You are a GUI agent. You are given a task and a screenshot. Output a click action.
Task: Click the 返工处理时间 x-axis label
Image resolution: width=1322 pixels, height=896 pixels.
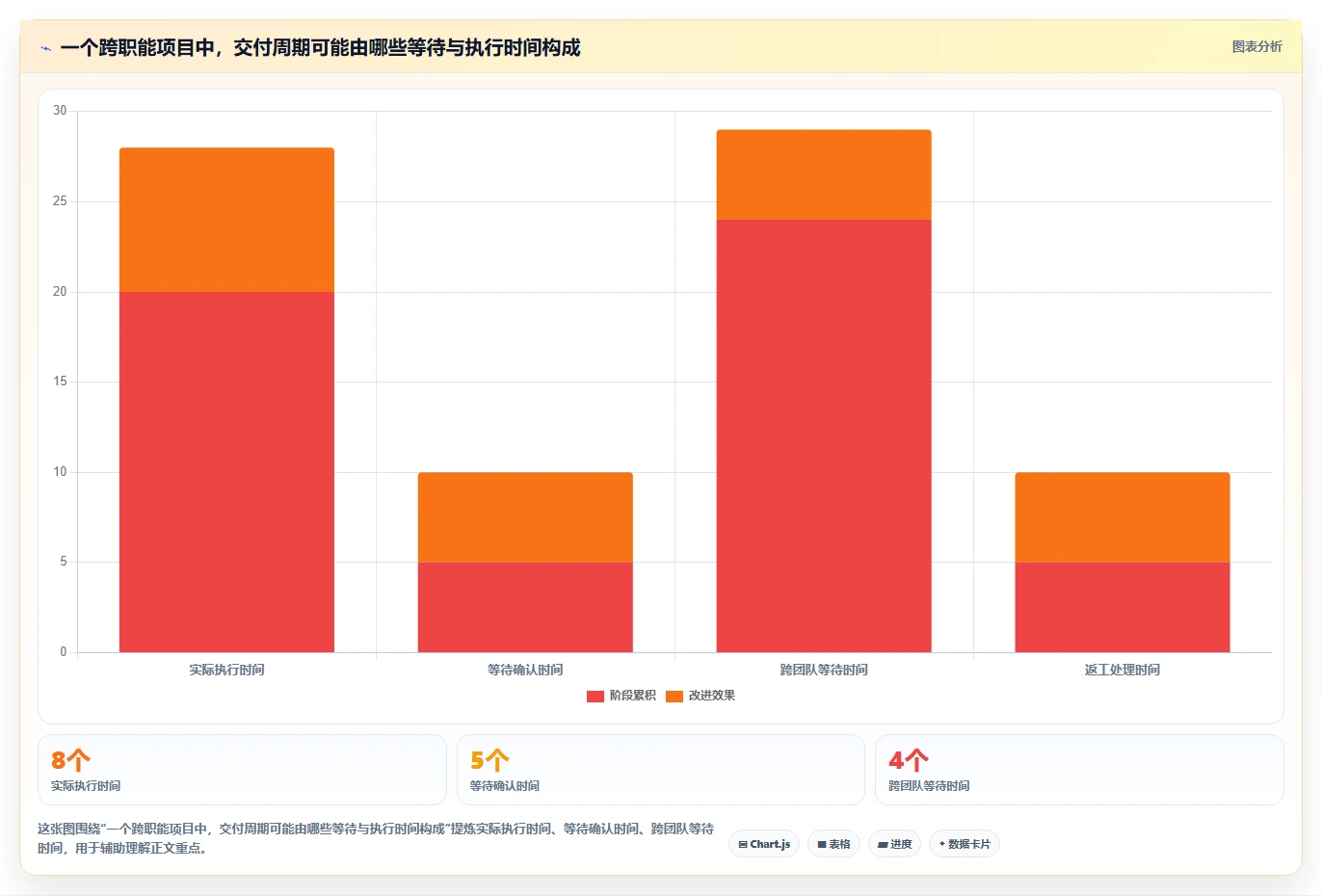(x=1123, y=670)
